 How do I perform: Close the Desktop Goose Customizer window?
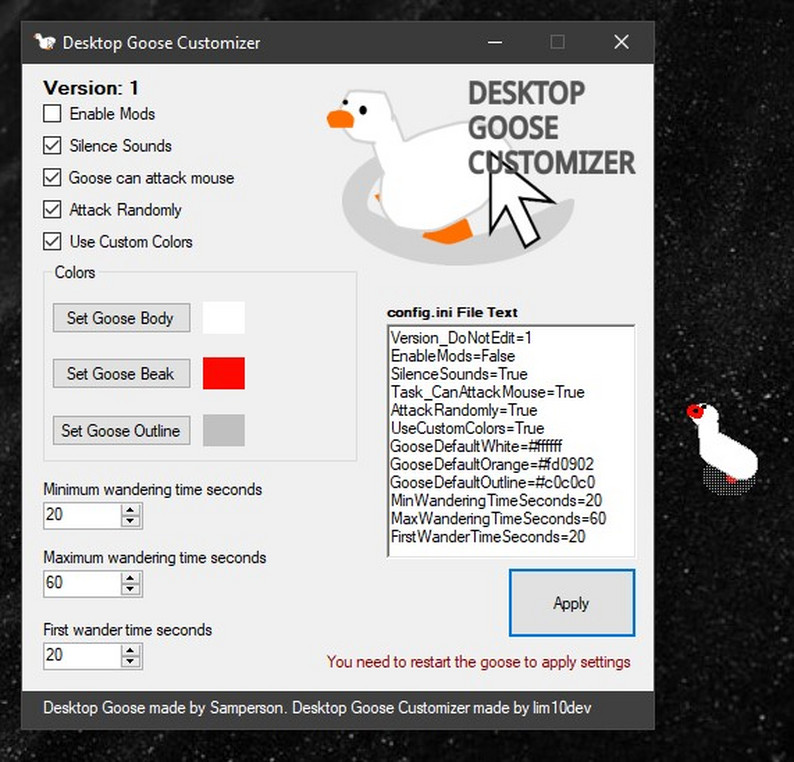pyautogui.click(x=621, y=42)
